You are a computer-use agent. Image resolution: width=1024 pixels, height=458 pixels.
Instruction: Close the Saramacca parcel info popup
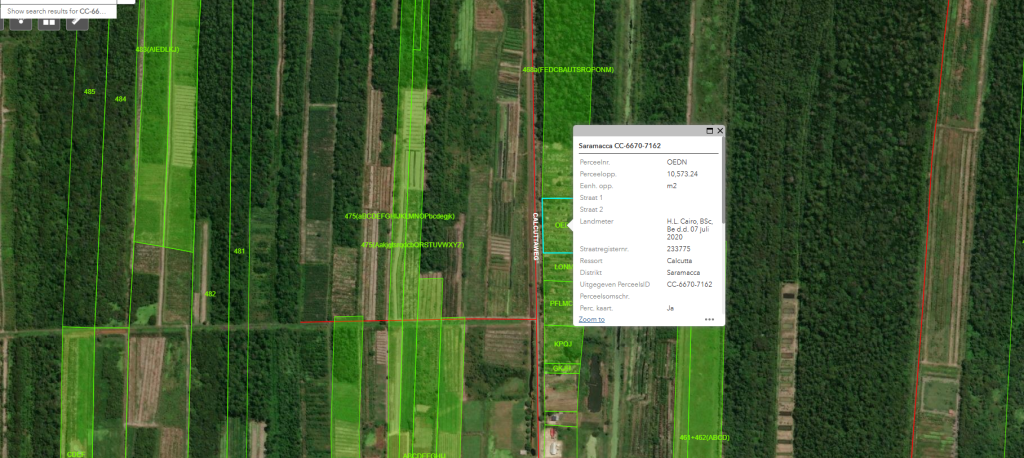(x=719, y=131)
